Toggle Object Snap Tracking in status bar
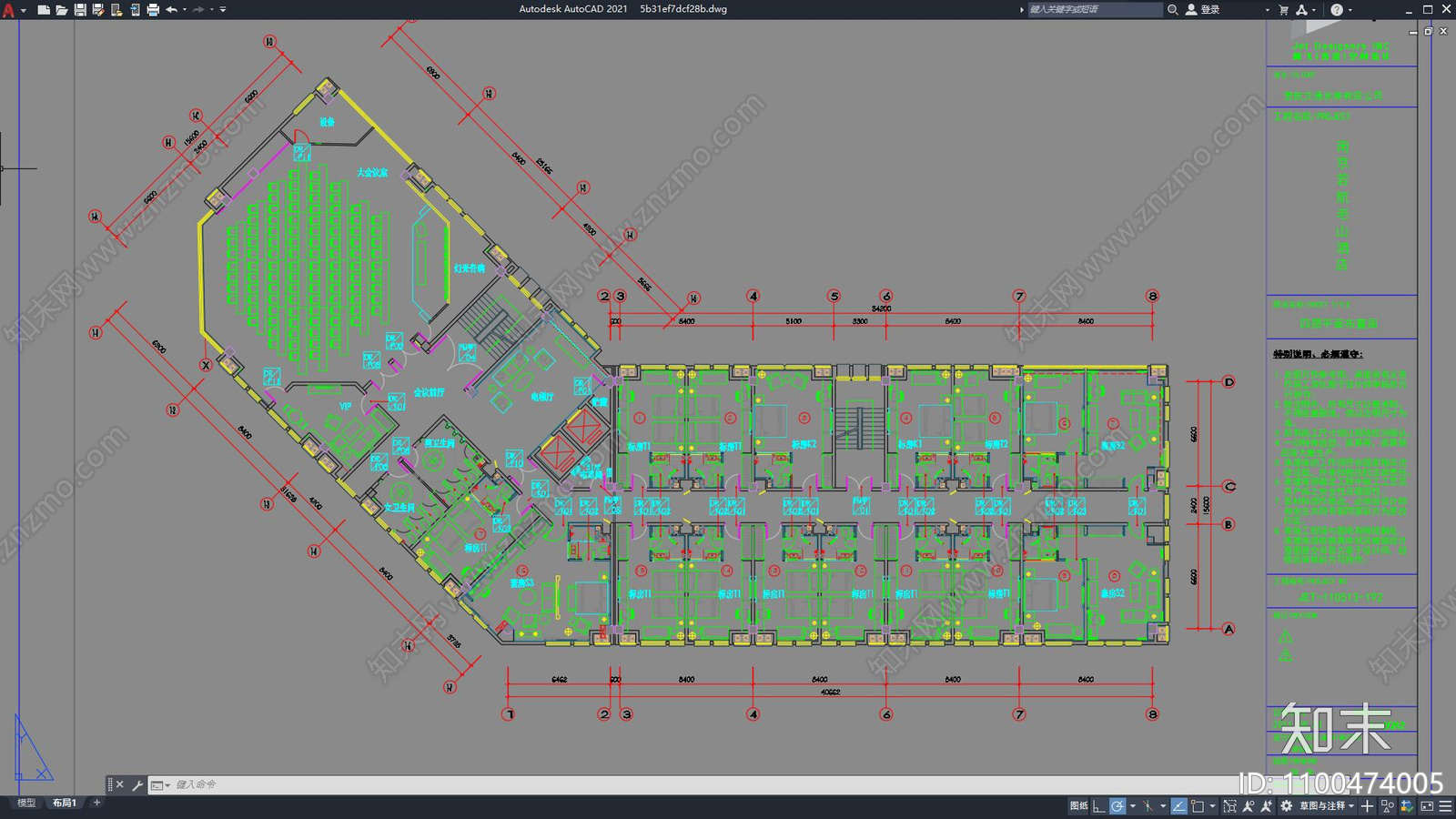 coord(1179,806)
